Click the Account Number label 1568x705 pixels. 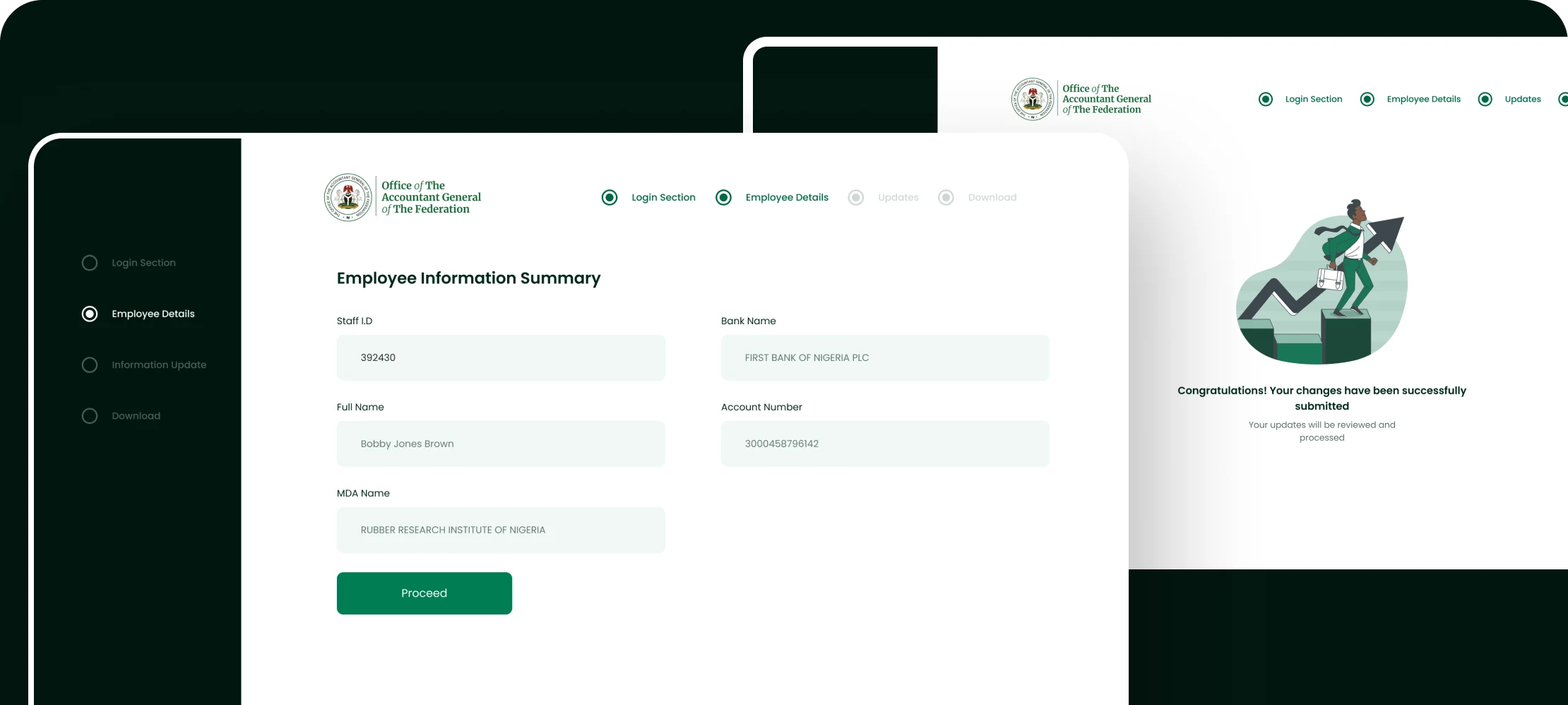pyautogui.click(x=761, y=407)
